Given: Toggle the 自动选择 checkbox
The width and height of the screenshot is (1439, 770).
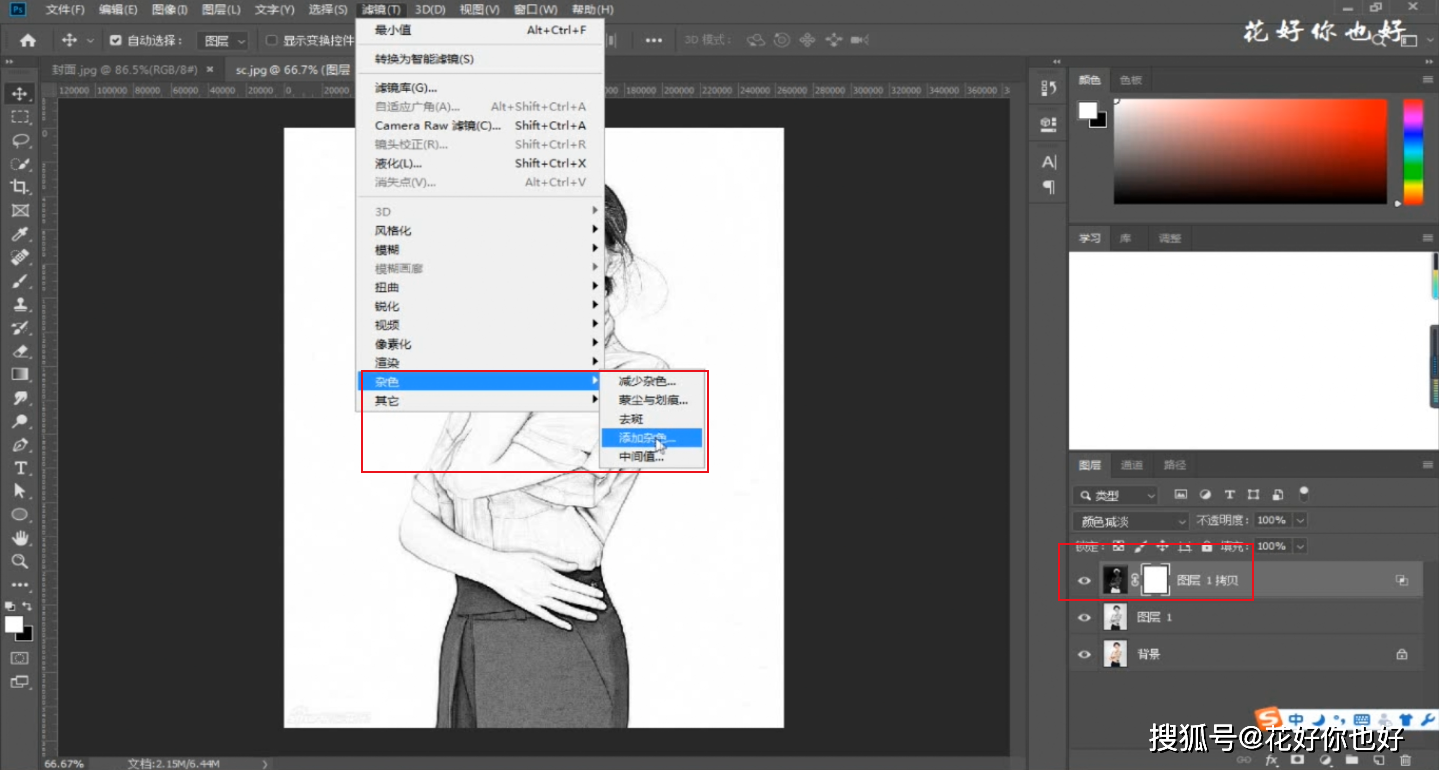Looking at the screenshot, I should click(x=115, y=41).
